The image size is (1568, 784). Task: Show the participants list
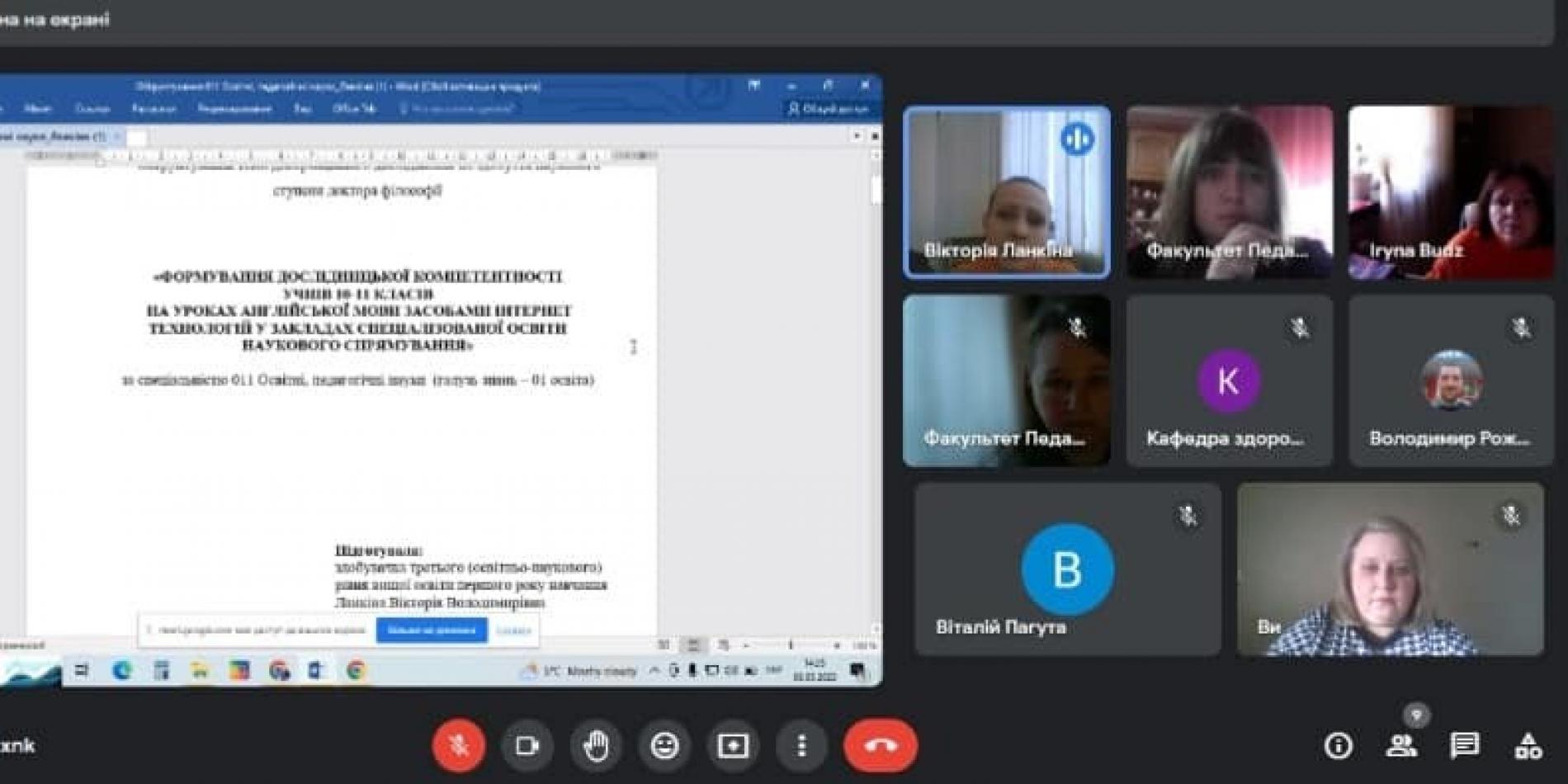pyautogui.click(x=1400, y=746)
